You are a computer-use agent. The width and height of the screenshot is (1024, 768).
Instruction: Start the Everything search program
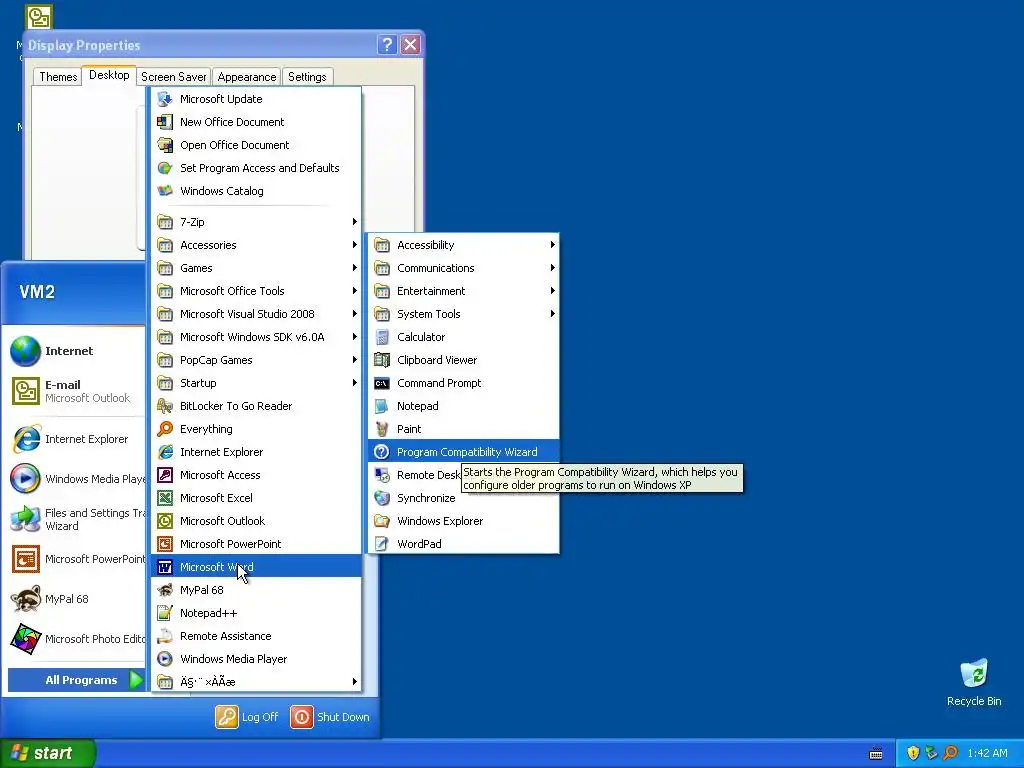click(256, 429)
